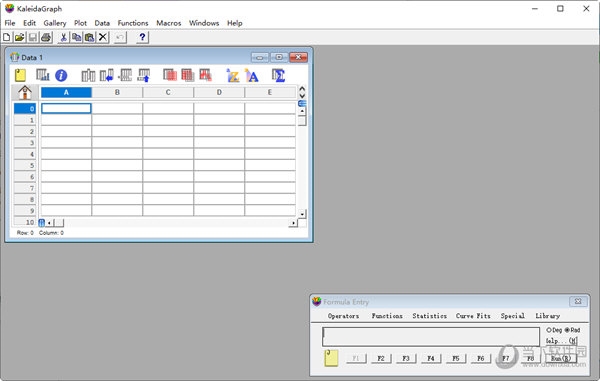Click the F6 formula button
Screen dimensions: 600x381
[x=481, y=358]
